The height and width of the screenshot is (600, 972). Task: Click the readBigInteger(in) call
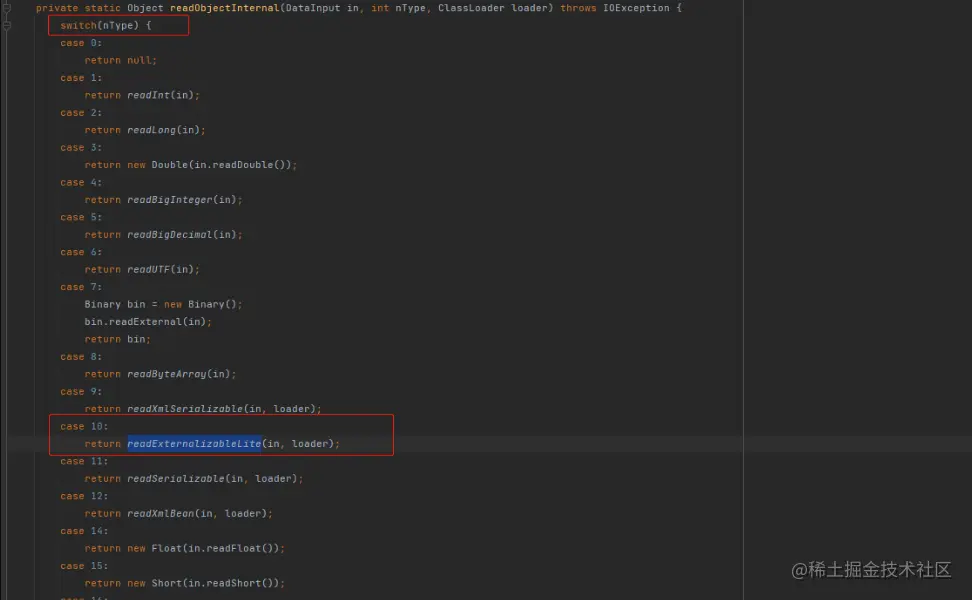tap(182, 200)
